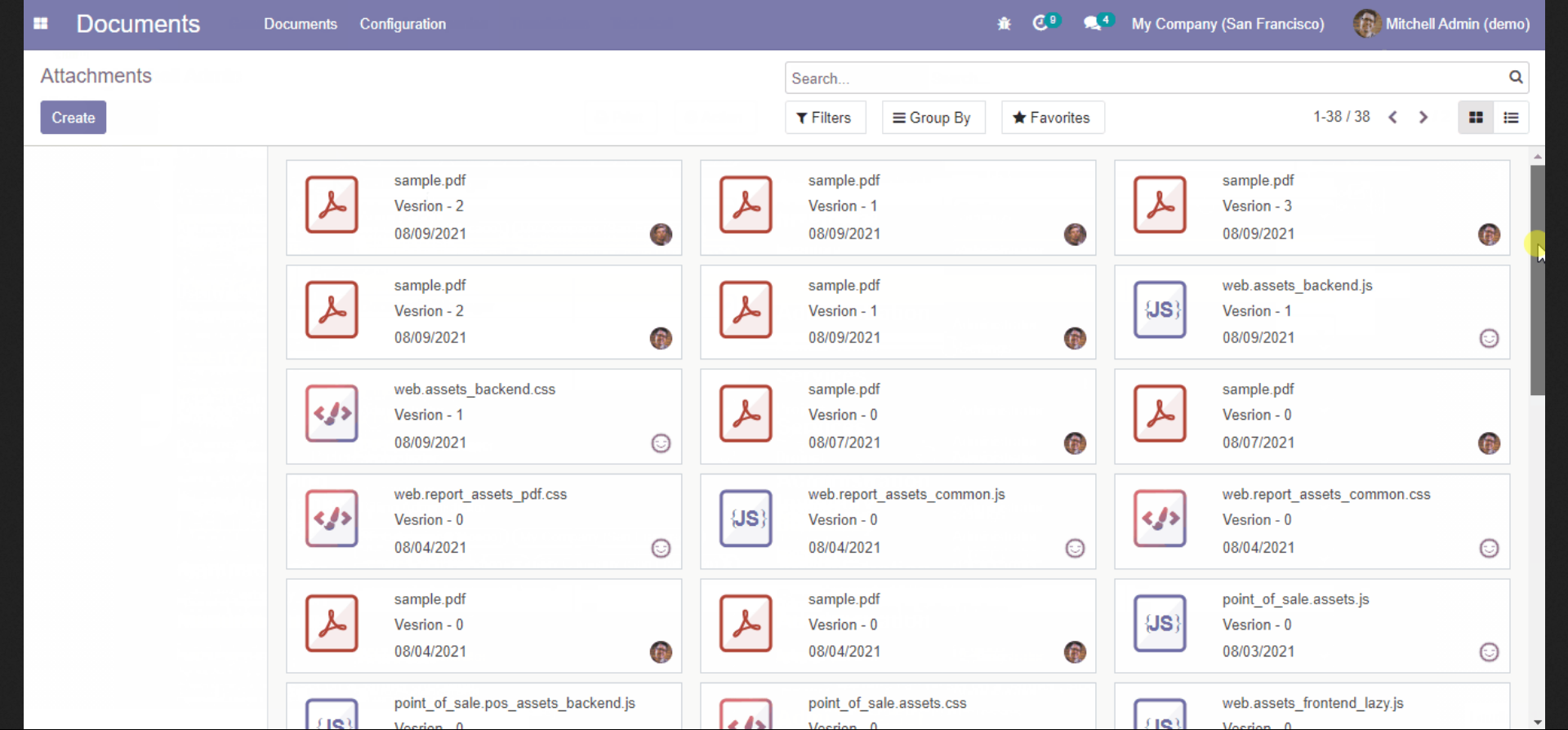The width and height of the screenshot is (1568, 730).
Task: Click code icon on web.report_assets_pdf.css card
Action: pyautogui.click(x=332, y=519)
